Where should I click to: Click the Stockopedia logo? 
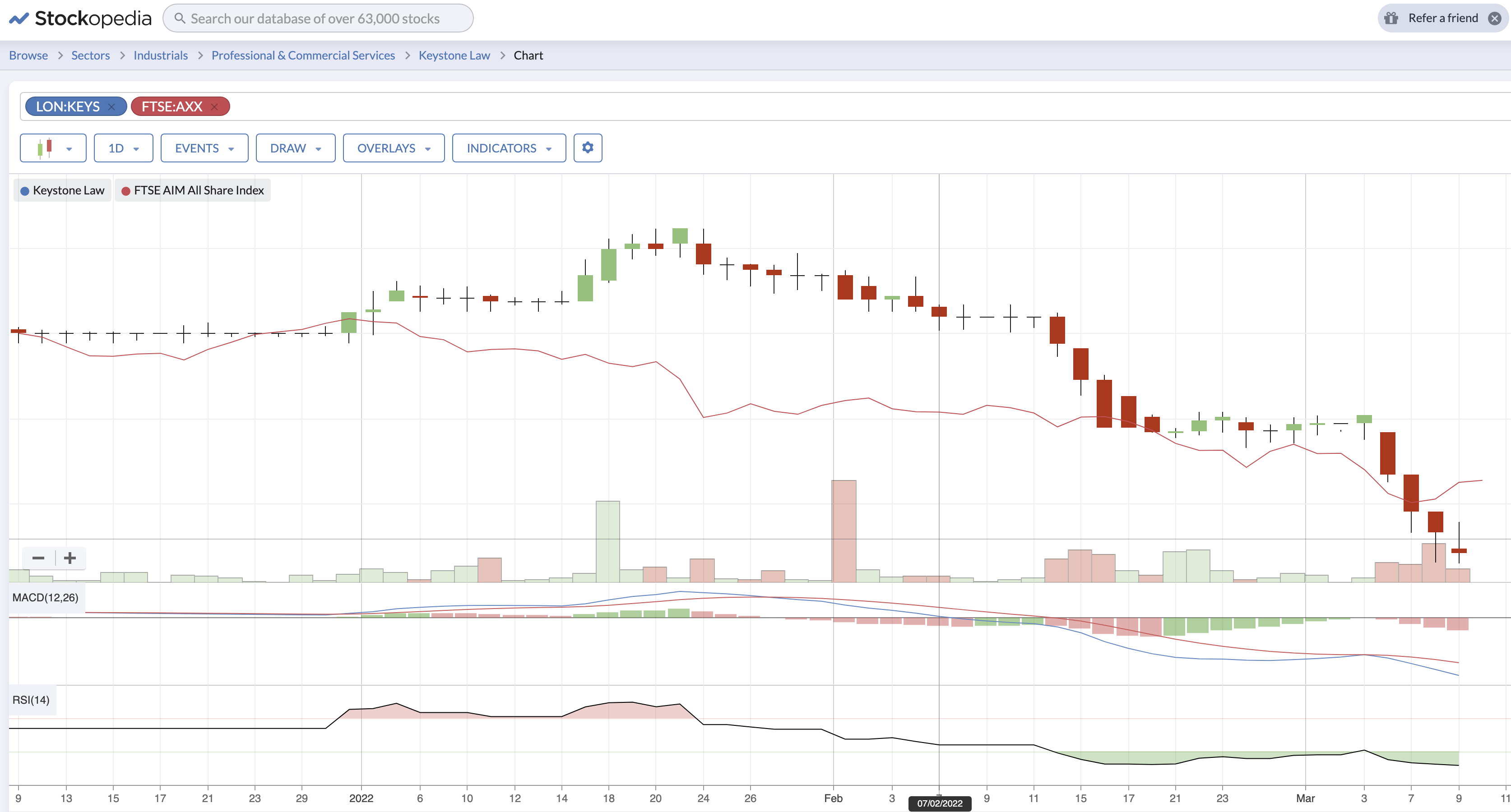(x=80, y=18)
